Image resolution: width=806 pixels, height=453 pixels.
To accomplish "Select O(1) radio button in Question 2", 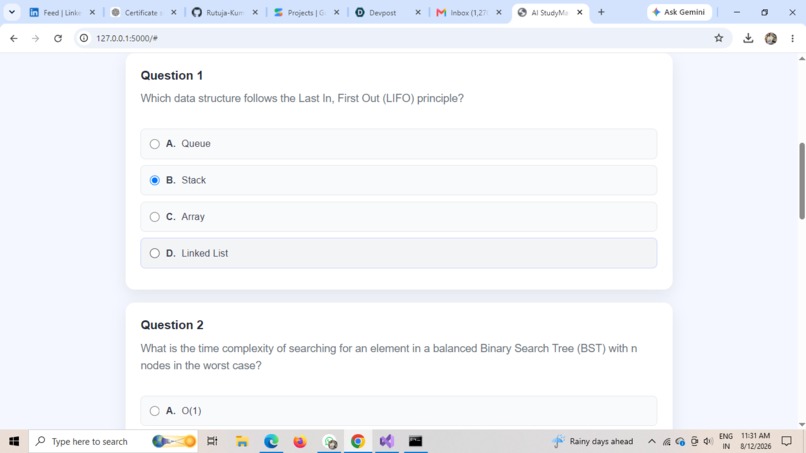I will point(155,411).
